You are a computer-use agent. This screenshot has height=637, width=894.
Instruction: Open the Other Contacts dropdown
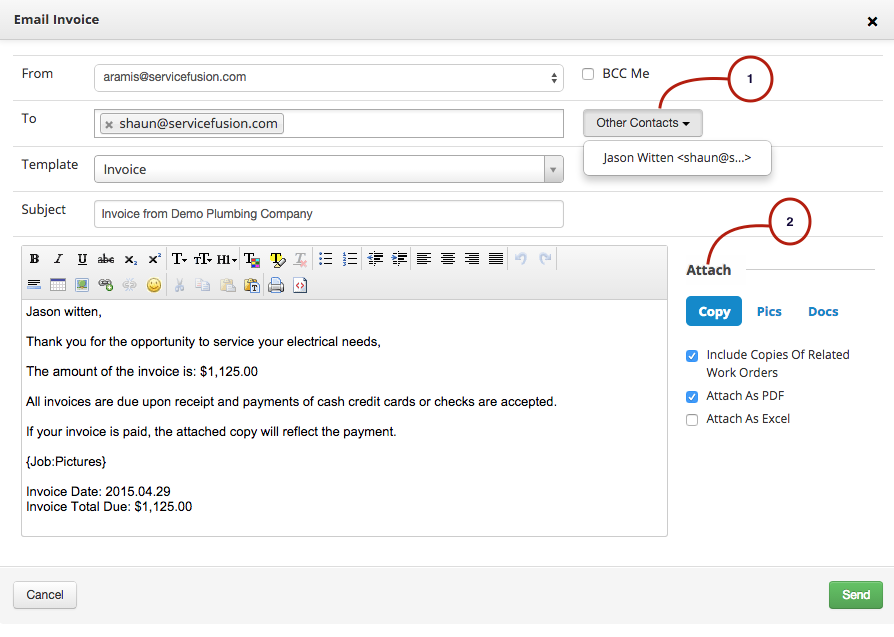click(x=642, y=122)
